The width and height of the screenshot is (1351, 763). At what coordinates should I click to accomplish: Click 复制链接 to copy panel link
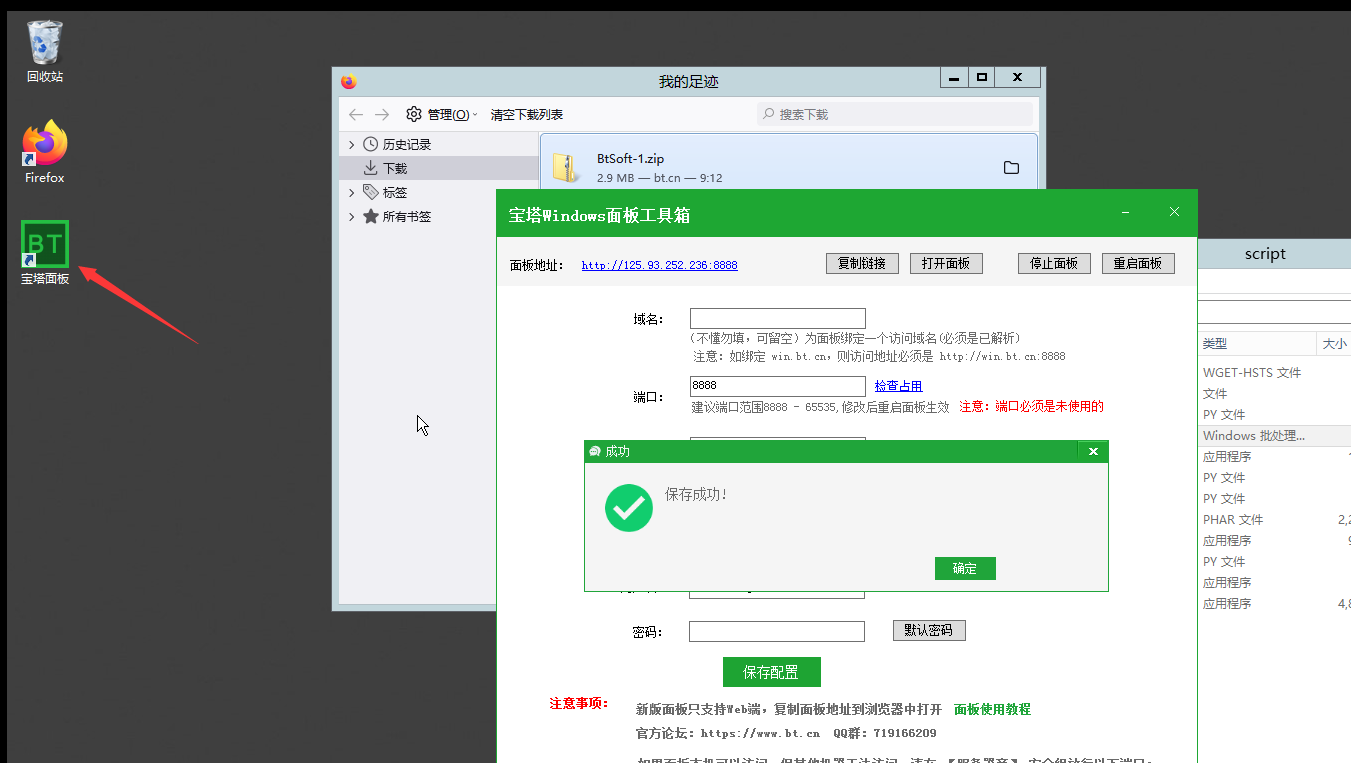[x=862, y=263]
